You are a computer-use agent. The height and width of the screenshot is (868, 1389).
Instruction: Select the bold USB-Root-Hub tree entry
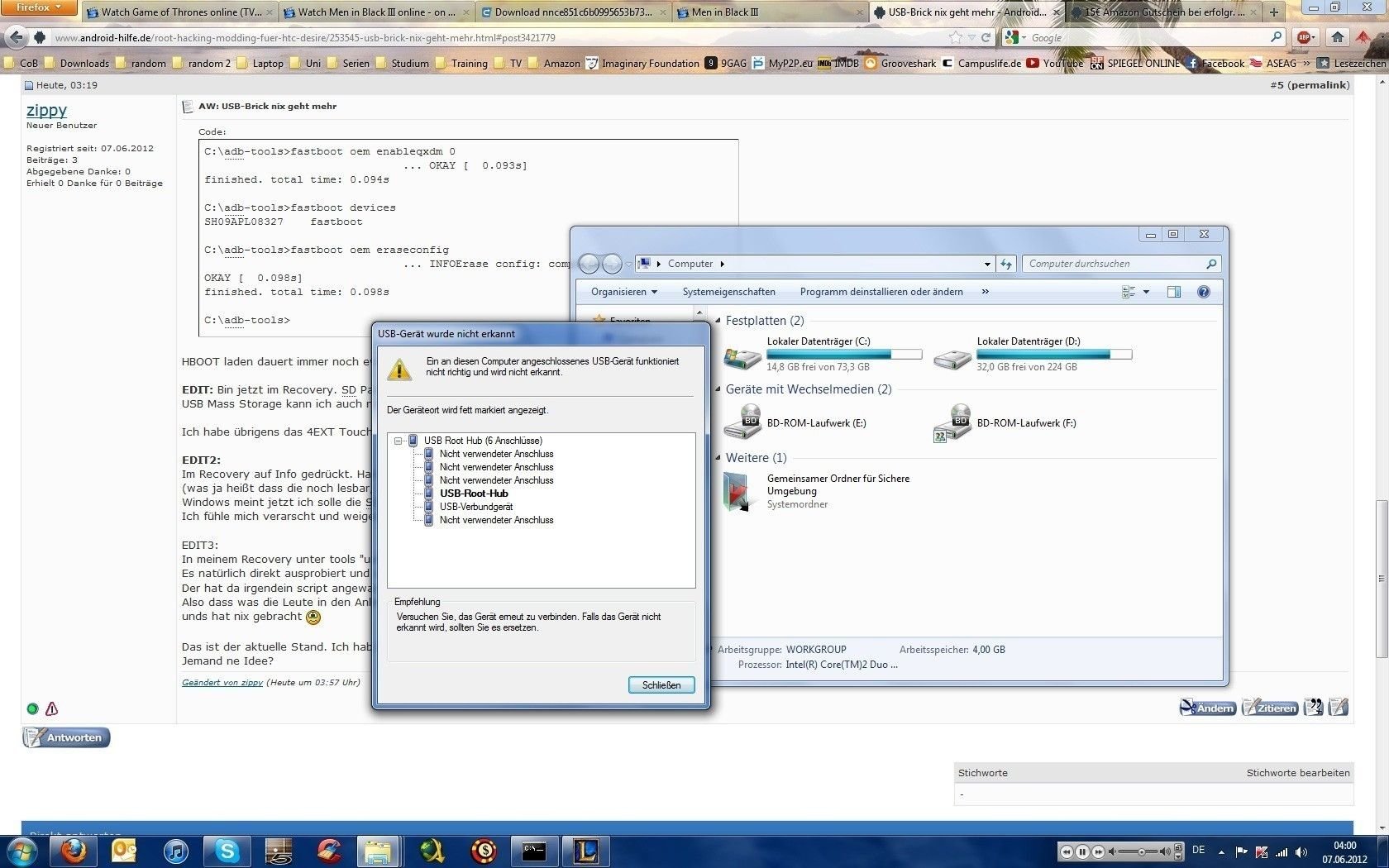pos(474,494)
